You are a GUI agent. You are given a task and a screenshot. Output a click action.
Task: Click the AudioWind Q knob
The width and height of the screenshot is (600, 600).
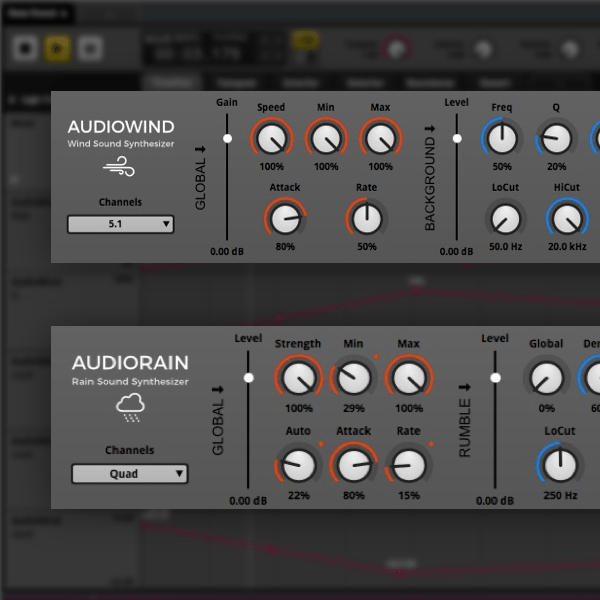[x=556, y=139]
